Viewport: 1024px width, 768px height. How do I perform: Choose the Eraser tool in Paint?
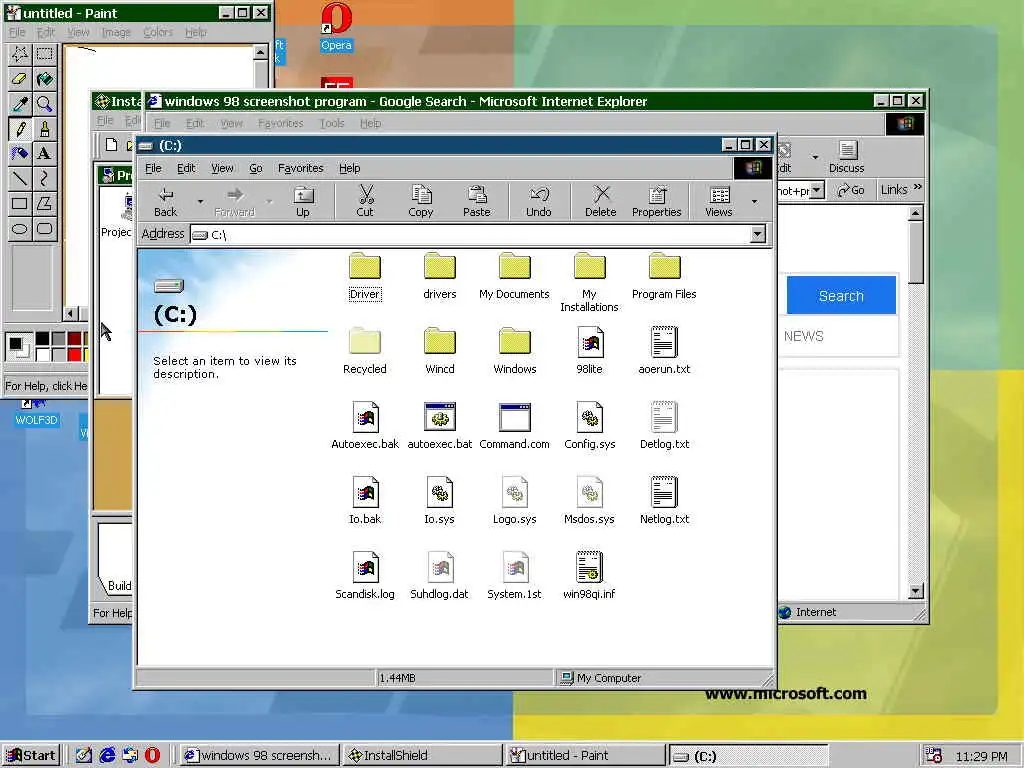pos(20,79)
